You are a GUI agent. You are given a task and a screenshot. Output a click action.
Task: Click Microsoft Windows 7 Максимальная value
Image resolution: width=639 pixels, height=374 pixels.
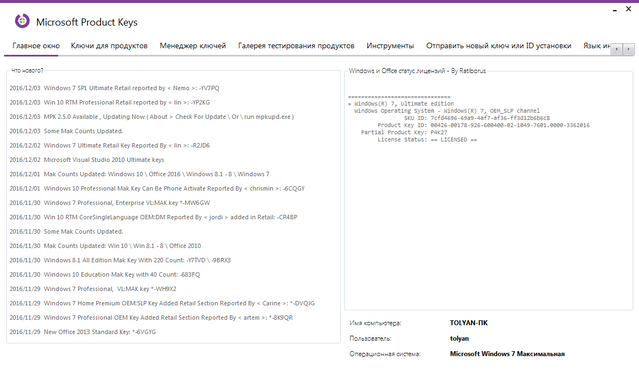[x=507, y=354]
